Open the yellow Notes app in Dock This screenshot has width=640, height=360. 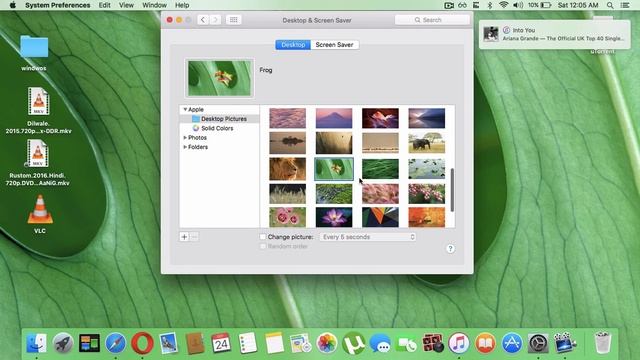click(274, 343)
